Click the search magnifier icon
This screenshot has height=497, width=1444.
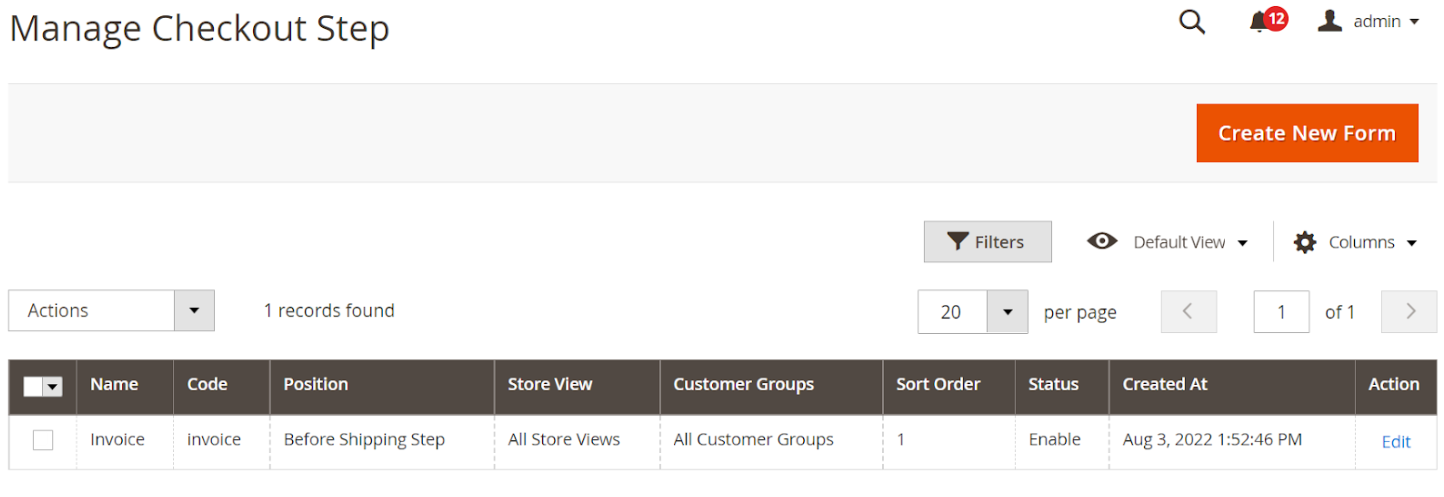[x=1192, y=22]
